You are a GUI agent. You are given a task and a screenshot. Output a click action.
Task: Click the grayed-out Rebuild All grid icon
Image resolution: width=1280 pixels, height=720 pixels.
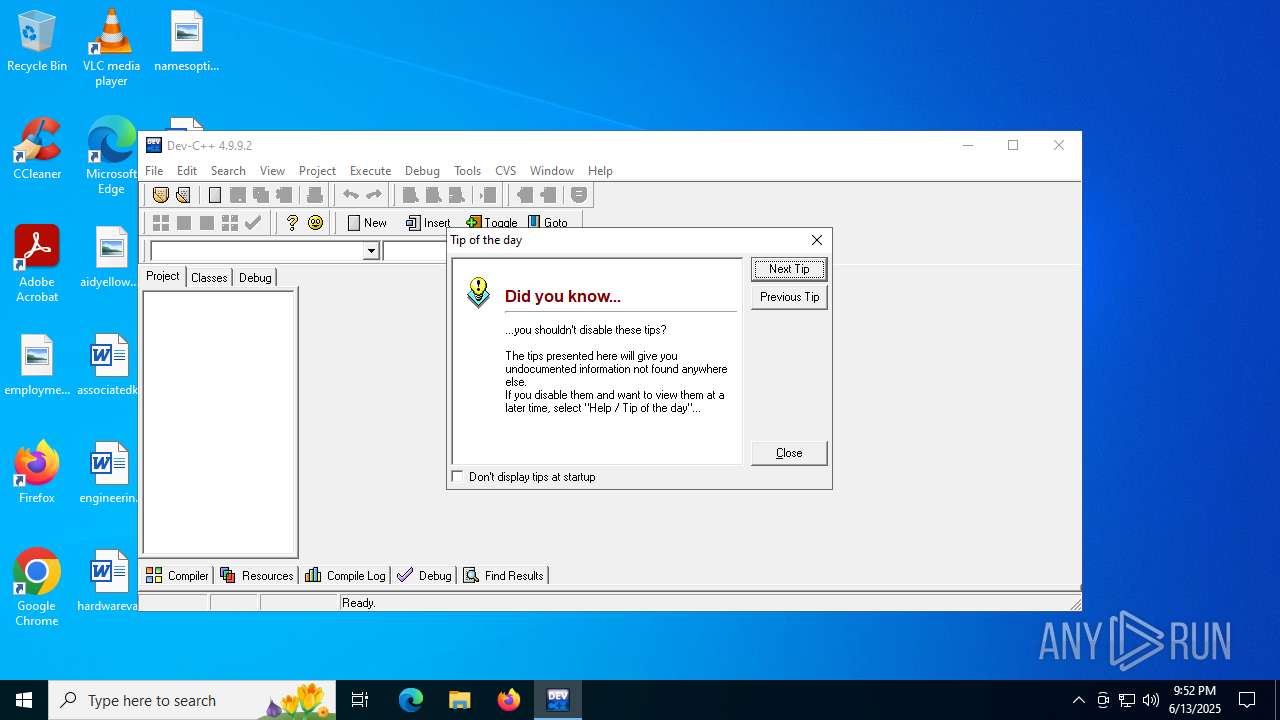229,223
